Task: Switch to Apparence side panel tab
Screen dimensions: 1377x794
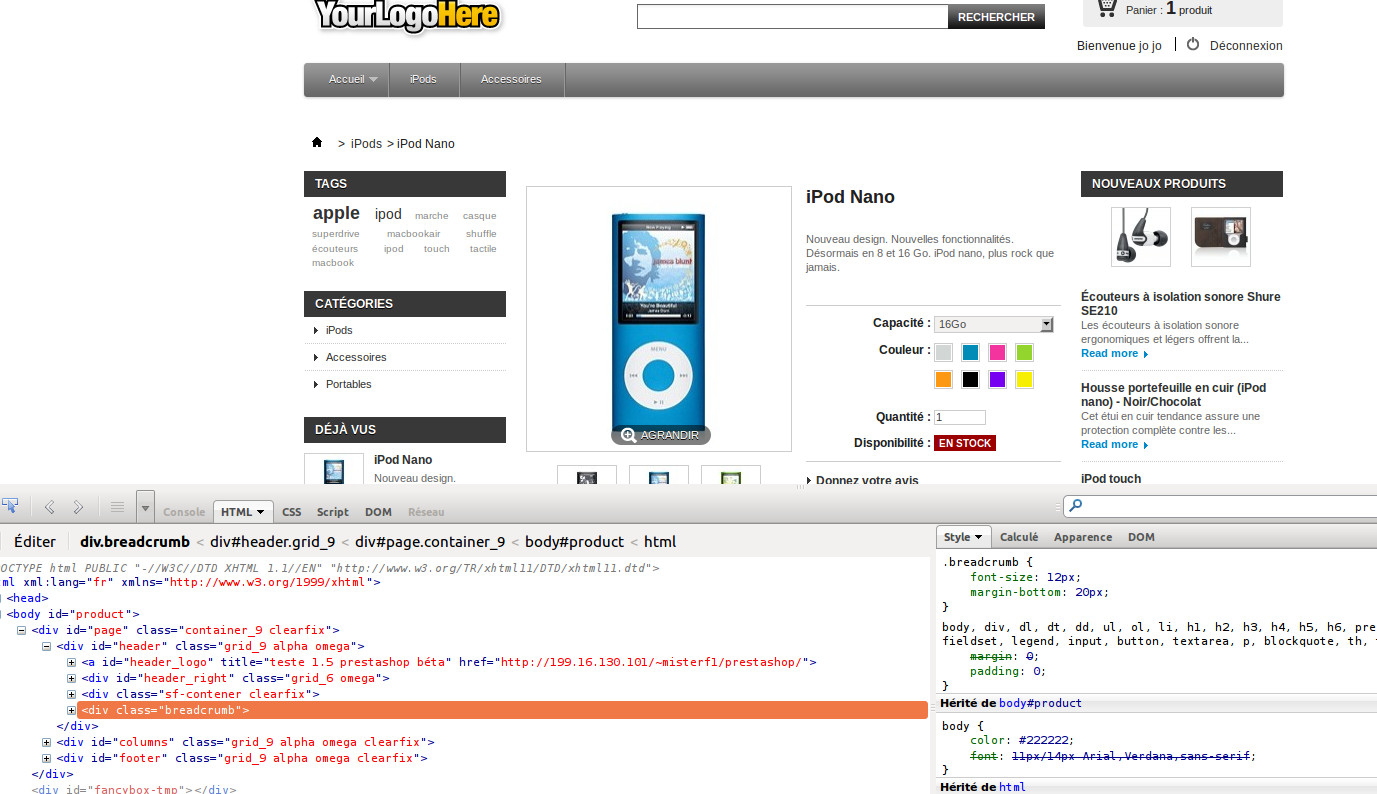Action: point(1083,537)
